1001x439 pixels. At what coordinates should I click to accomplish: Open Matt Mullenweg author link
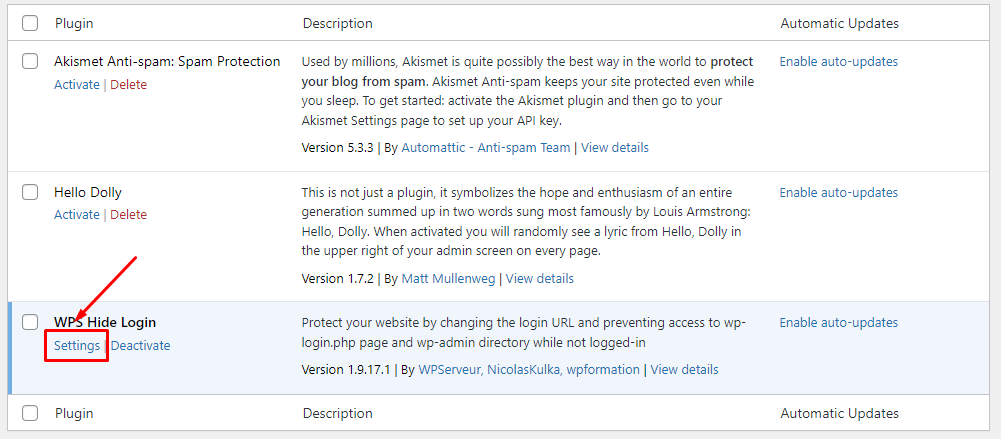[449, 279]
